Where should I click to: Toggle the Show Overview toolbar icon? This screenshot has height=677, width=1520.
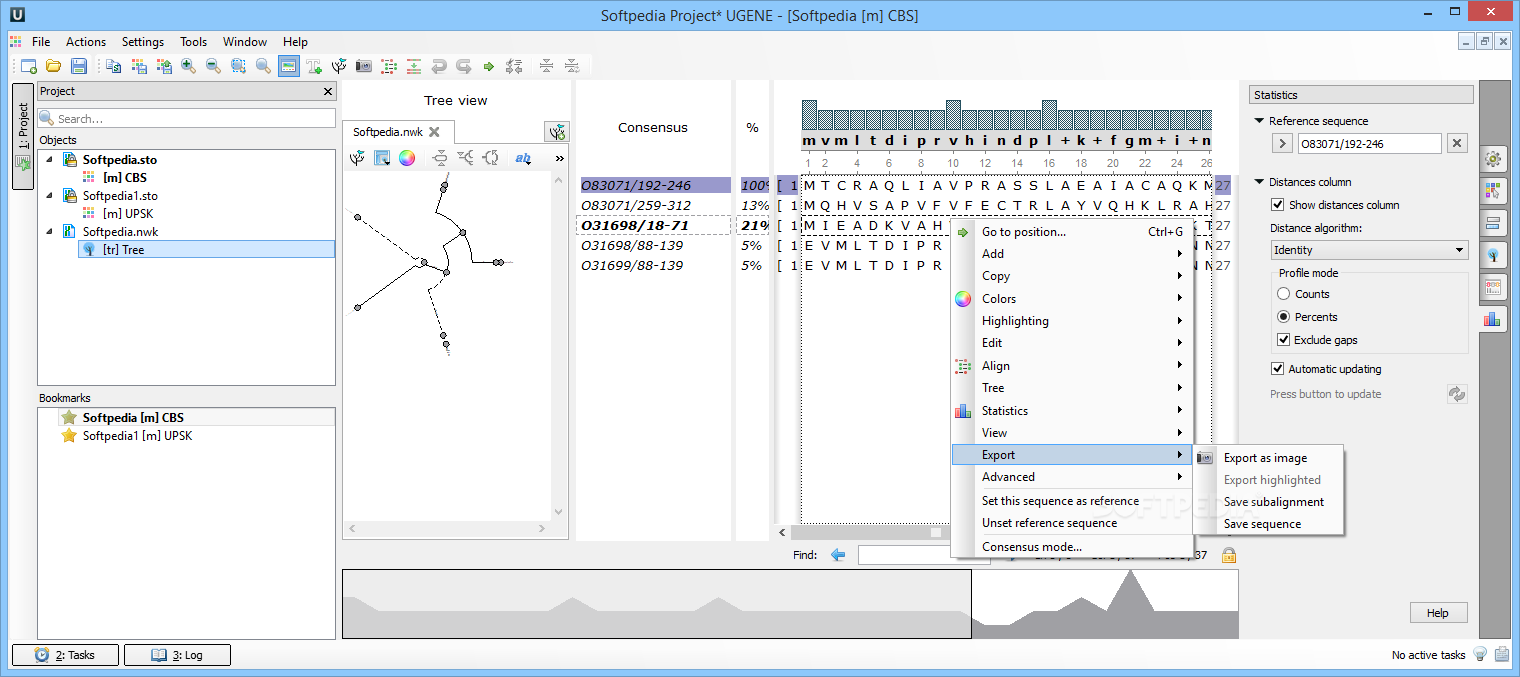pos(289,66)
